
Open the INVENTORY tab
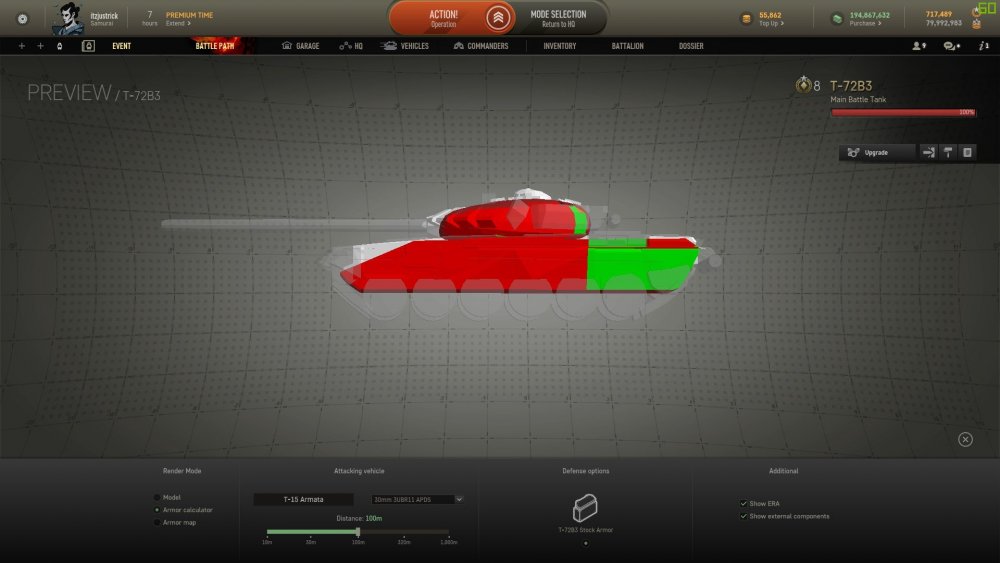coord(559,46)
